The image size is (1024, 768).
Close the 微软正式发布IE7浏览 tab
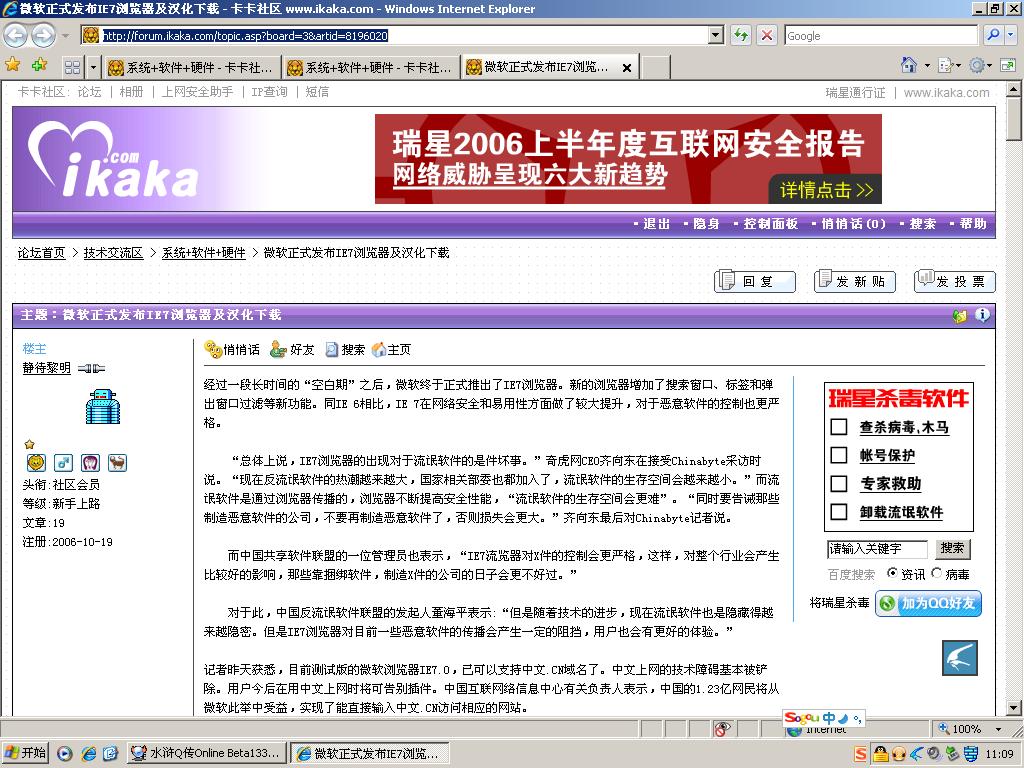click(626, 67)
